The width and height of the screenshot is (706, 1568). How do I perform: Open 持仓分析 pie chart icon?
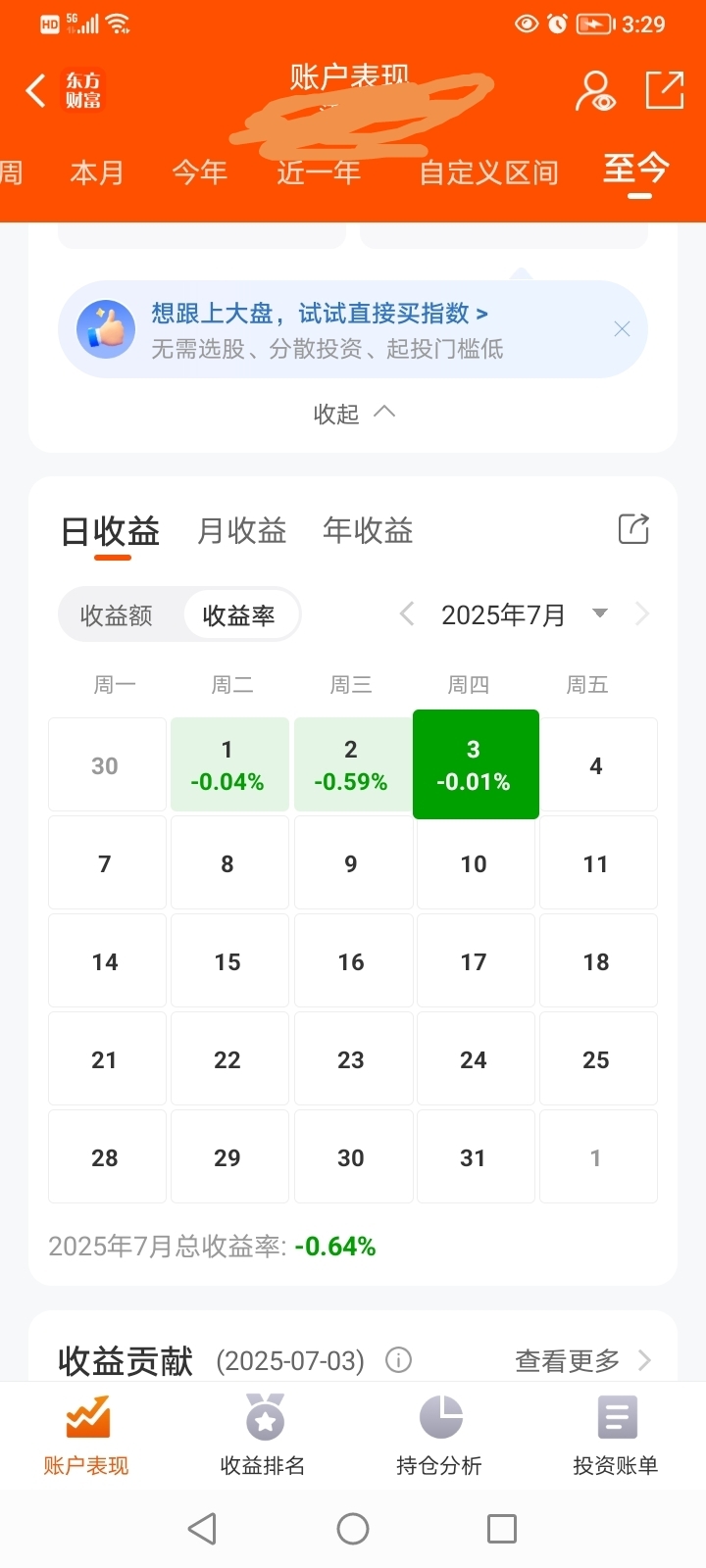(440, 1417)
